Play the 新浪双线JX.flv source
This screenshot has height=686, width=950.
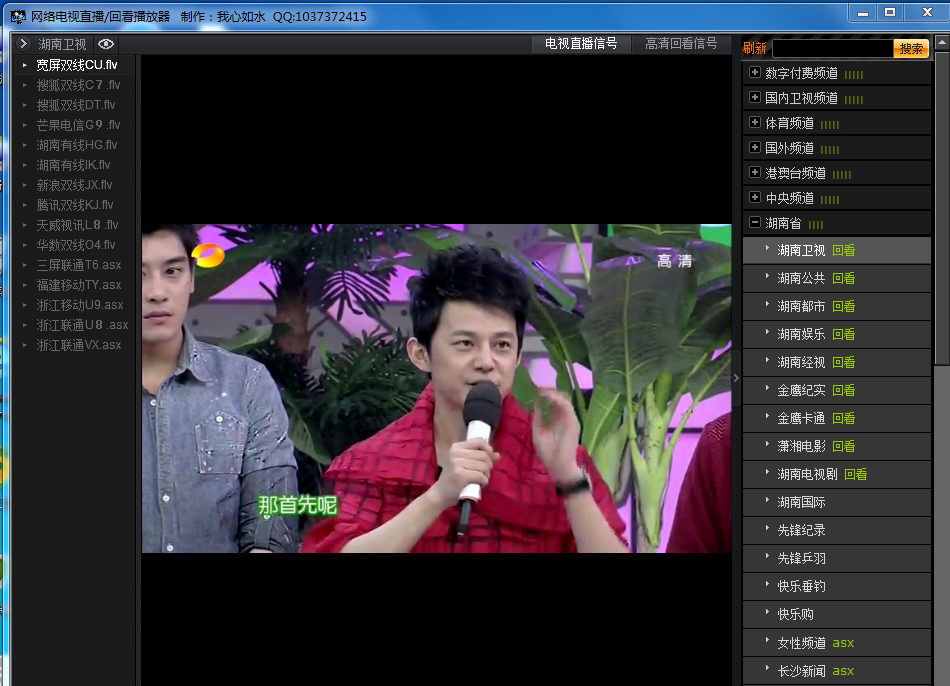(x=74, y=185)
